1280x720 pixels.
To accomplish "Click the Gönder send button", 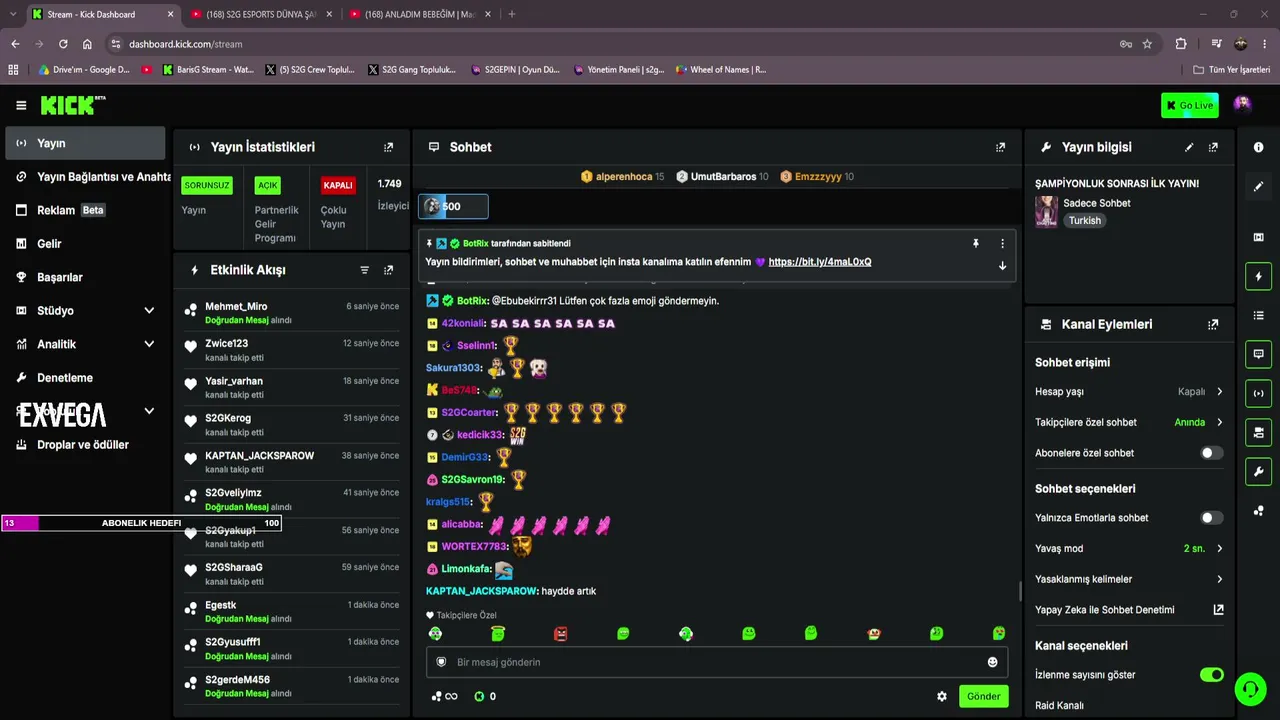I will 983,696.
